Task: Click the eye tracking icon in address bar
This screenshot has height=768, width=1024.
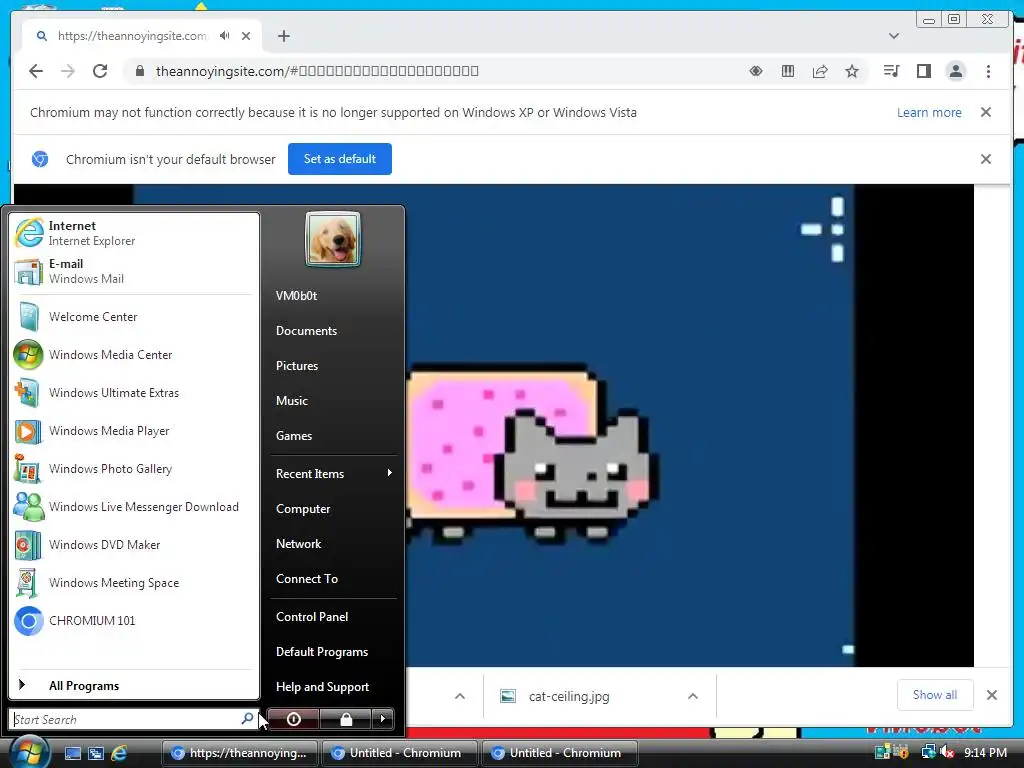Action: click(x=756, y=71)
